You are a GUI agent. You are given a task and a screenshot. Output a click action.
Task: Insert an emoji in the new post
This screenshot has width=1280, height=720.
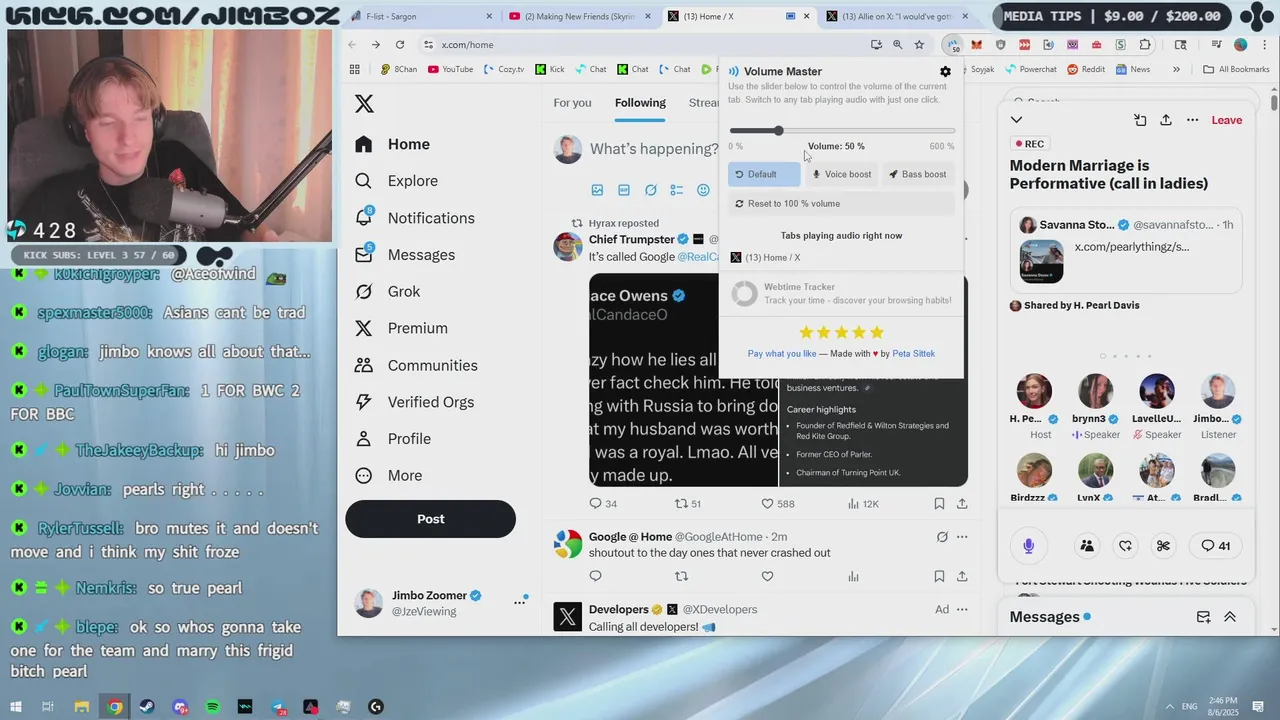click(703, 190)
